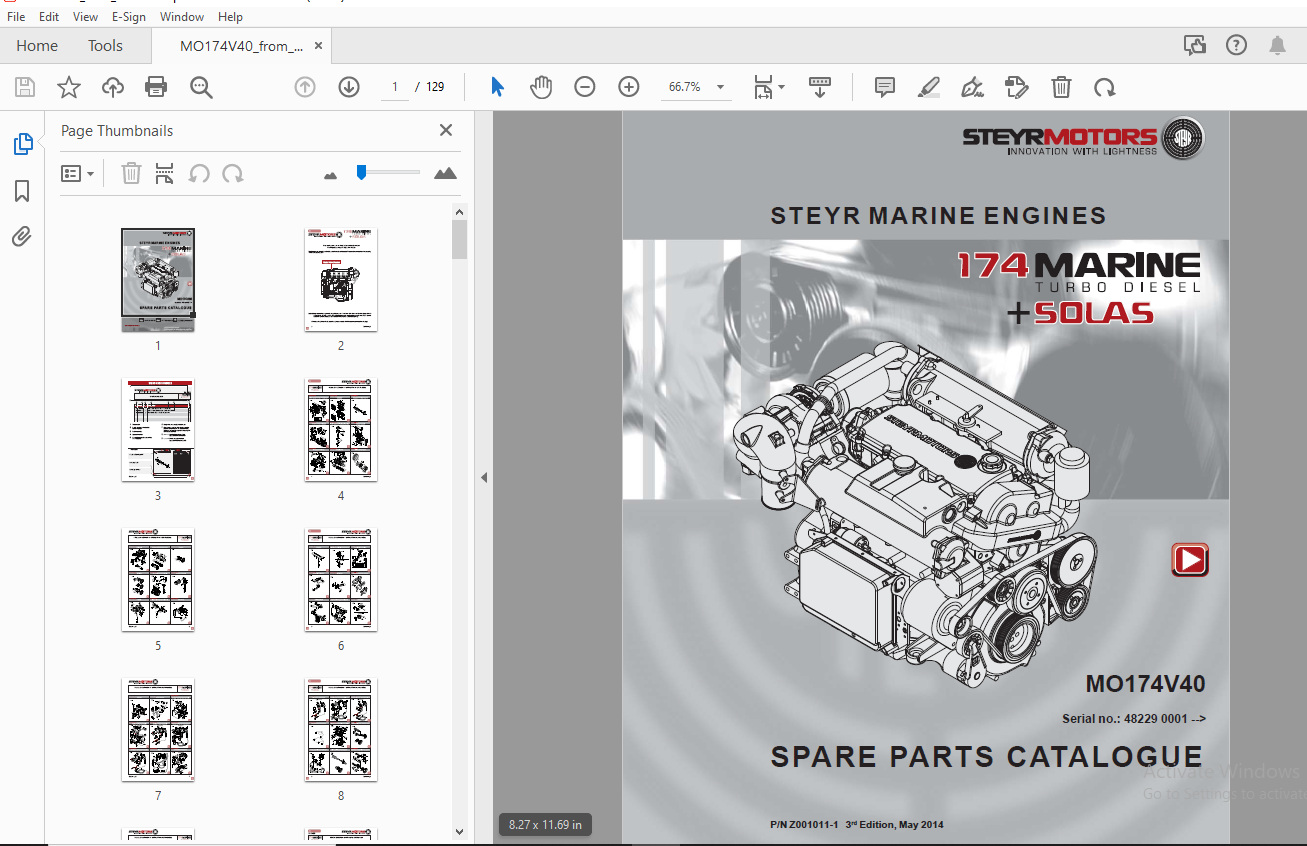Open the File menu

(16, 17)
